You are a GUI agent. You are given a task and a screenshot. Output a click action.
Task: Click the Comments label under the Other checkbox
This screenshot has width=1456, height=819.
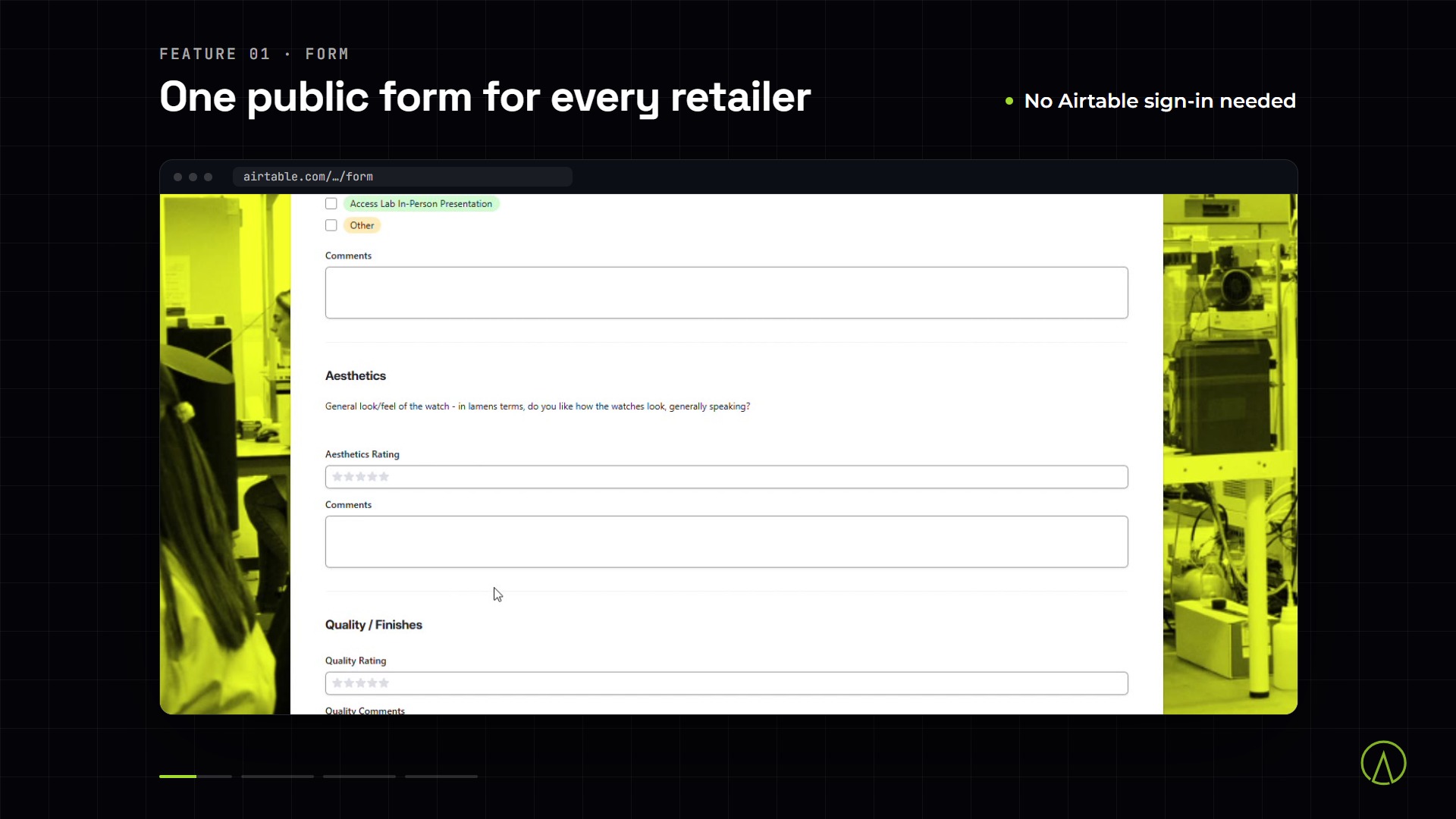pos(348,256)
